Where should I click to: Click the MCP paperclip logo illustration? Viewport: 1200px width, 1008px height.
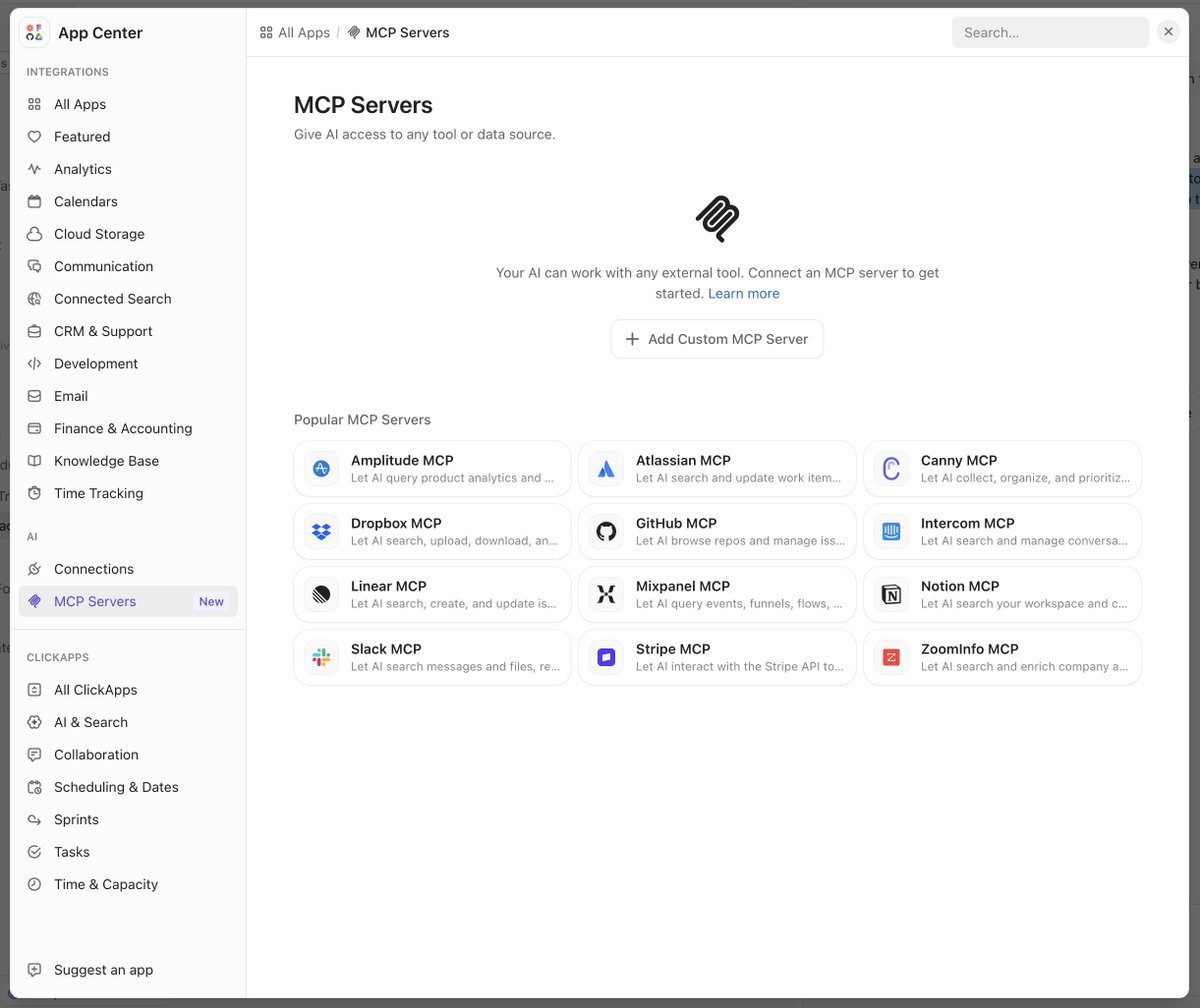[x=717, y=219]
